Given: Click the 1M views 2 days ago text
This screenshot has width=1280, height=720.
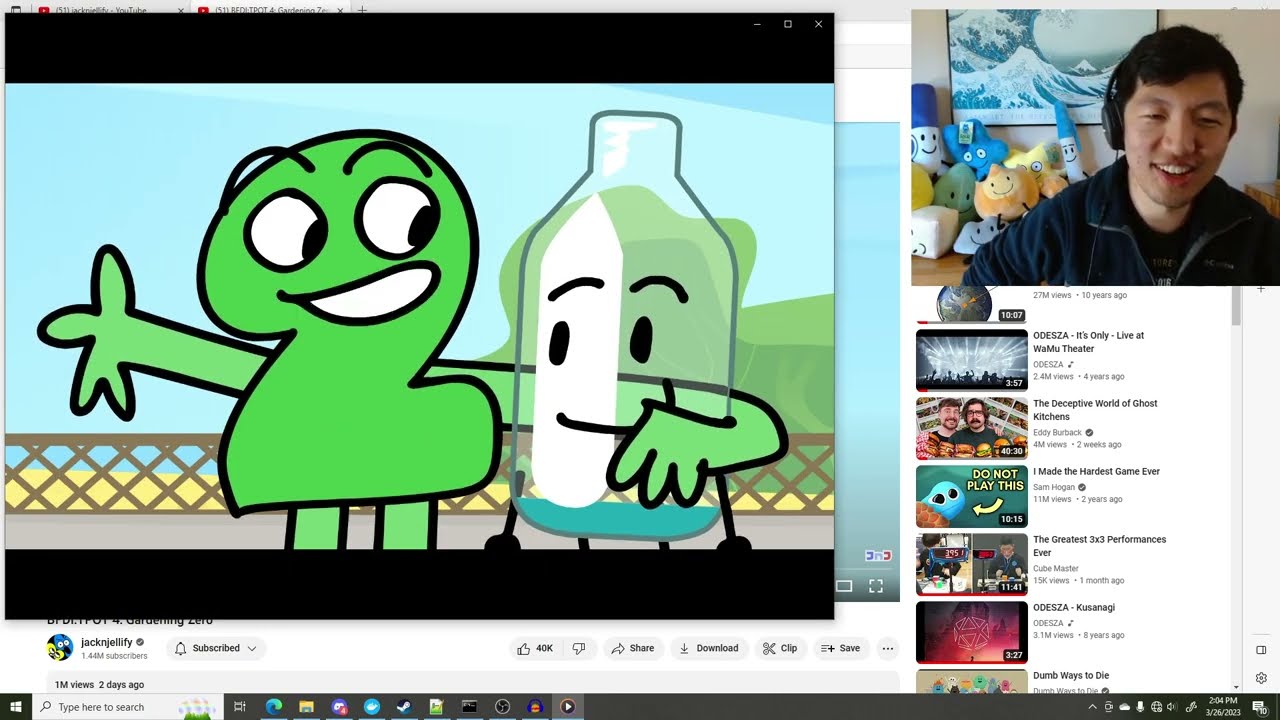Looking at the screenshot, I should (99, 685).
